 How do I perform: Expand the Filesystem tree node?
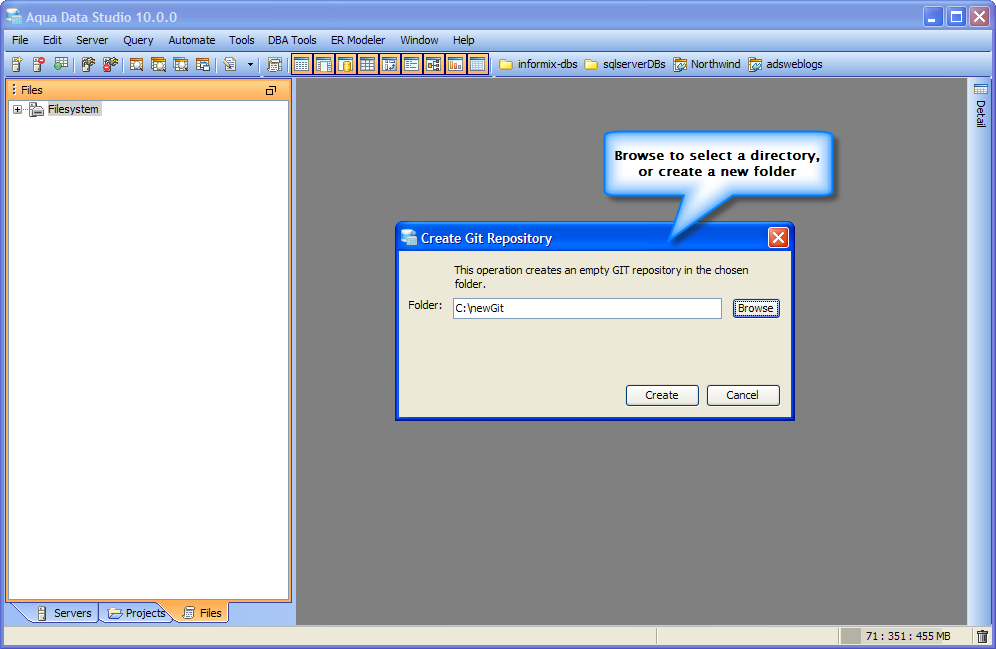click(17, 109)
